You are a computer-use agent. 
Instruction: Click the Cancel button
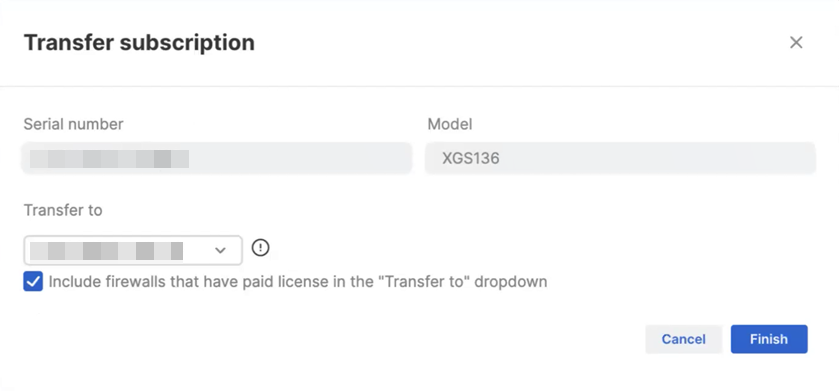[683, 339]
